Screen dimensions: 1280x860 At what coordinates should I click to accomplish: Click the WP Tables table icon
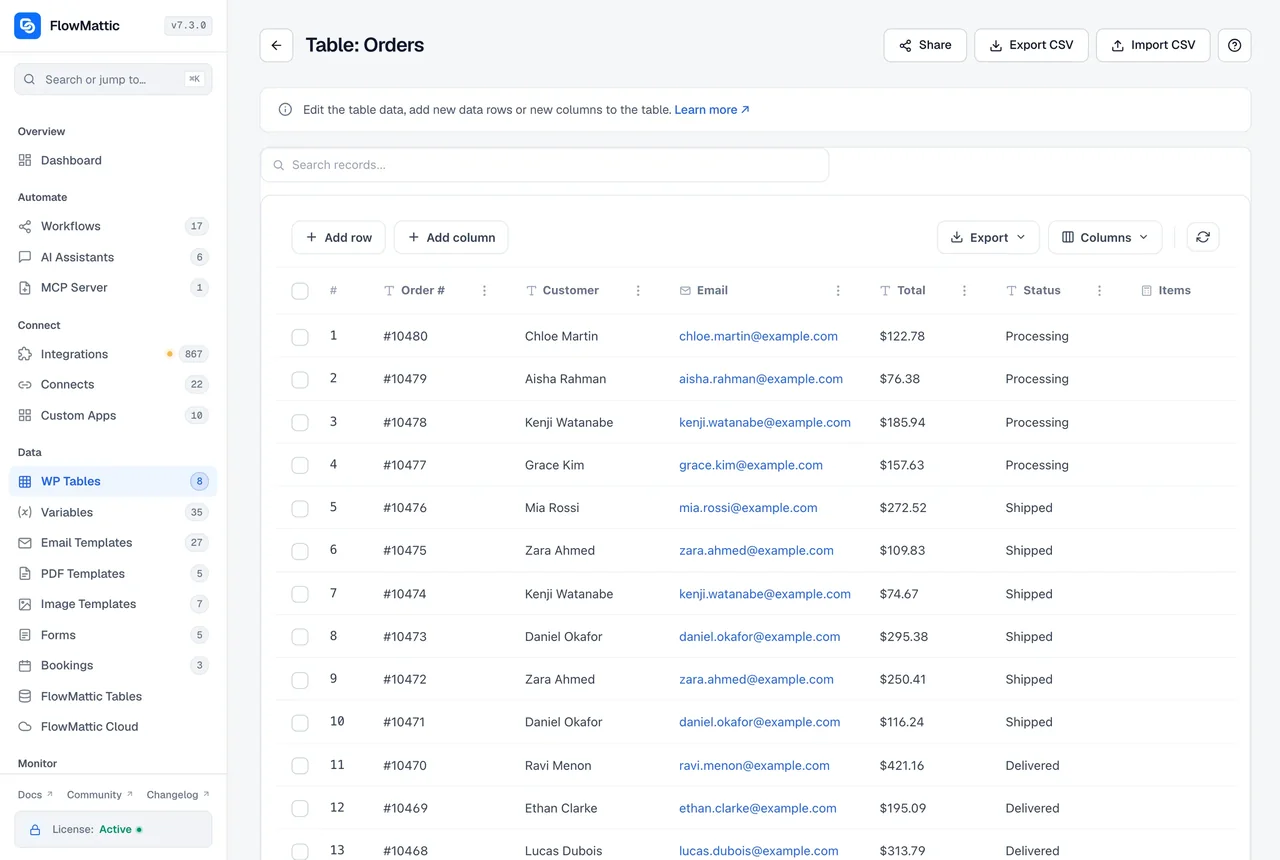click(25, 481)
